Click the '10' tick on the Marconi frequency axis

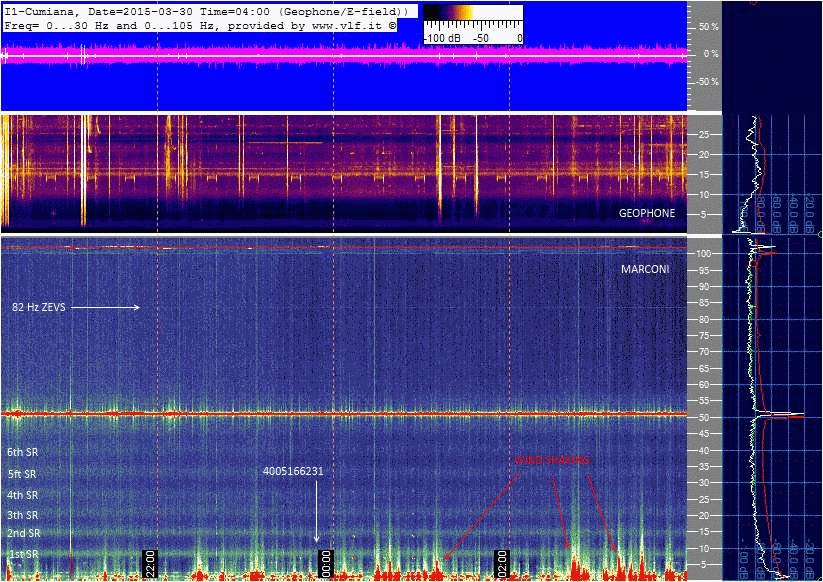click(x=704, y=549)
